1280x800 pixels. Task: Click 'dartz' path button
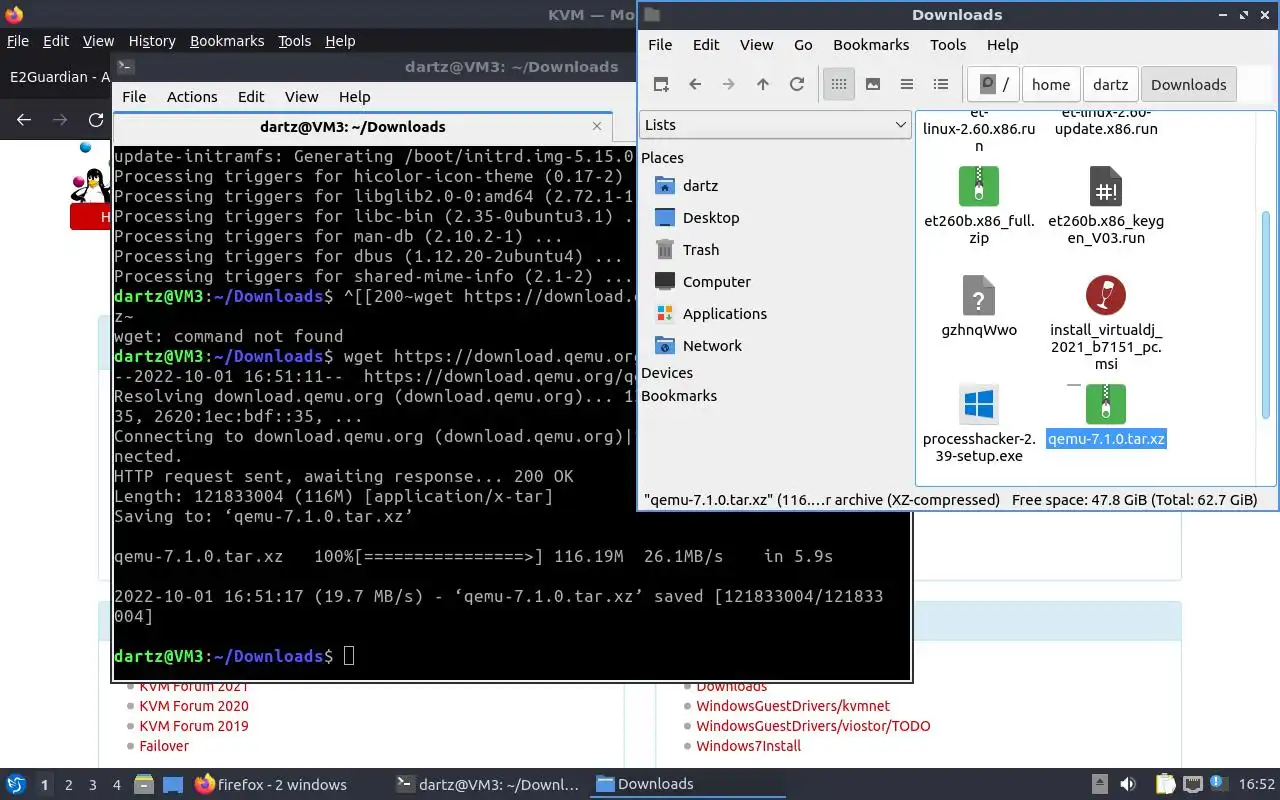coord(1110,85)
